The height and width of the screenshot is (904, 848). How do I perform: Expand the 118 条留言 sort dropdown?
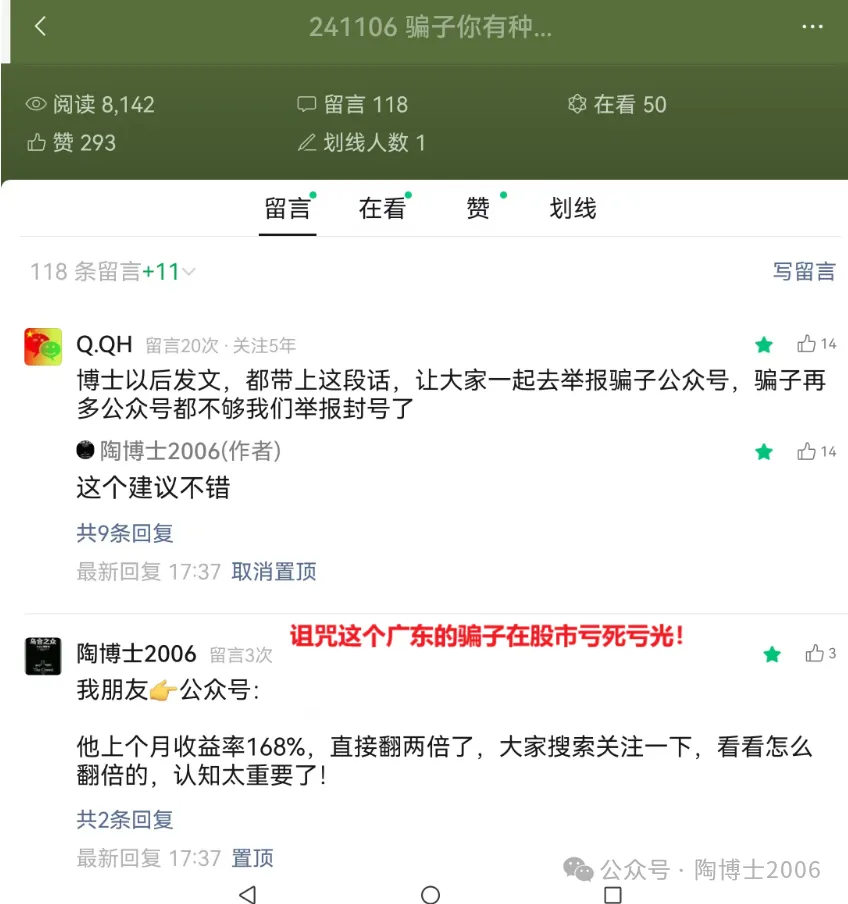[x=113, y=272]
